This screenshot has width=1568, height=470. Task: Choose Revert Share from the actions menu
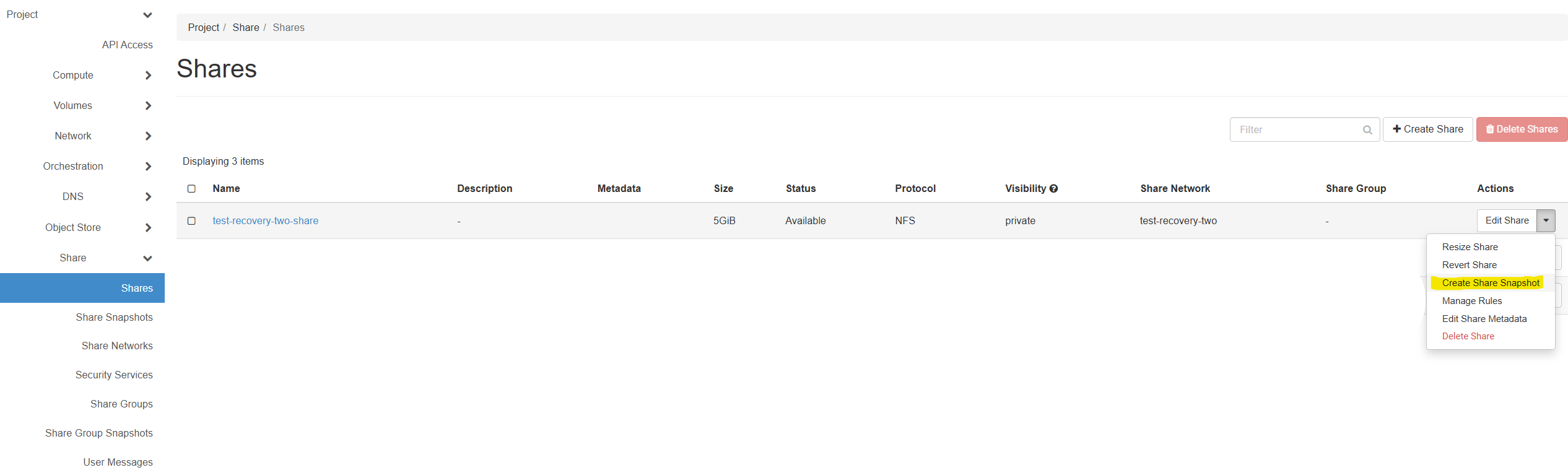[1469, 265]
